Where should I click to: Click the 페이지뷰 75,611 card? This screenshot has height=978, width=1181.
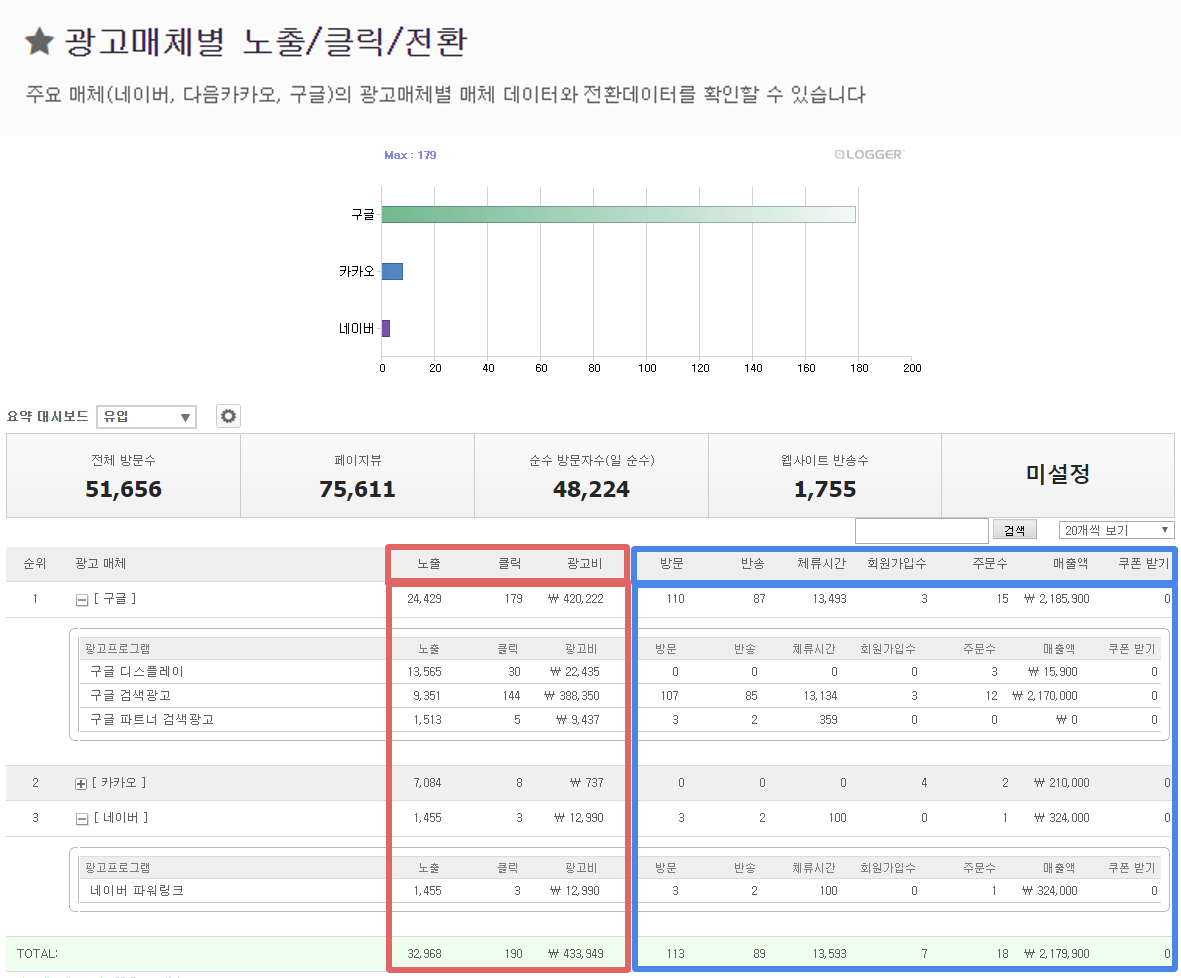tap(357, 475)
